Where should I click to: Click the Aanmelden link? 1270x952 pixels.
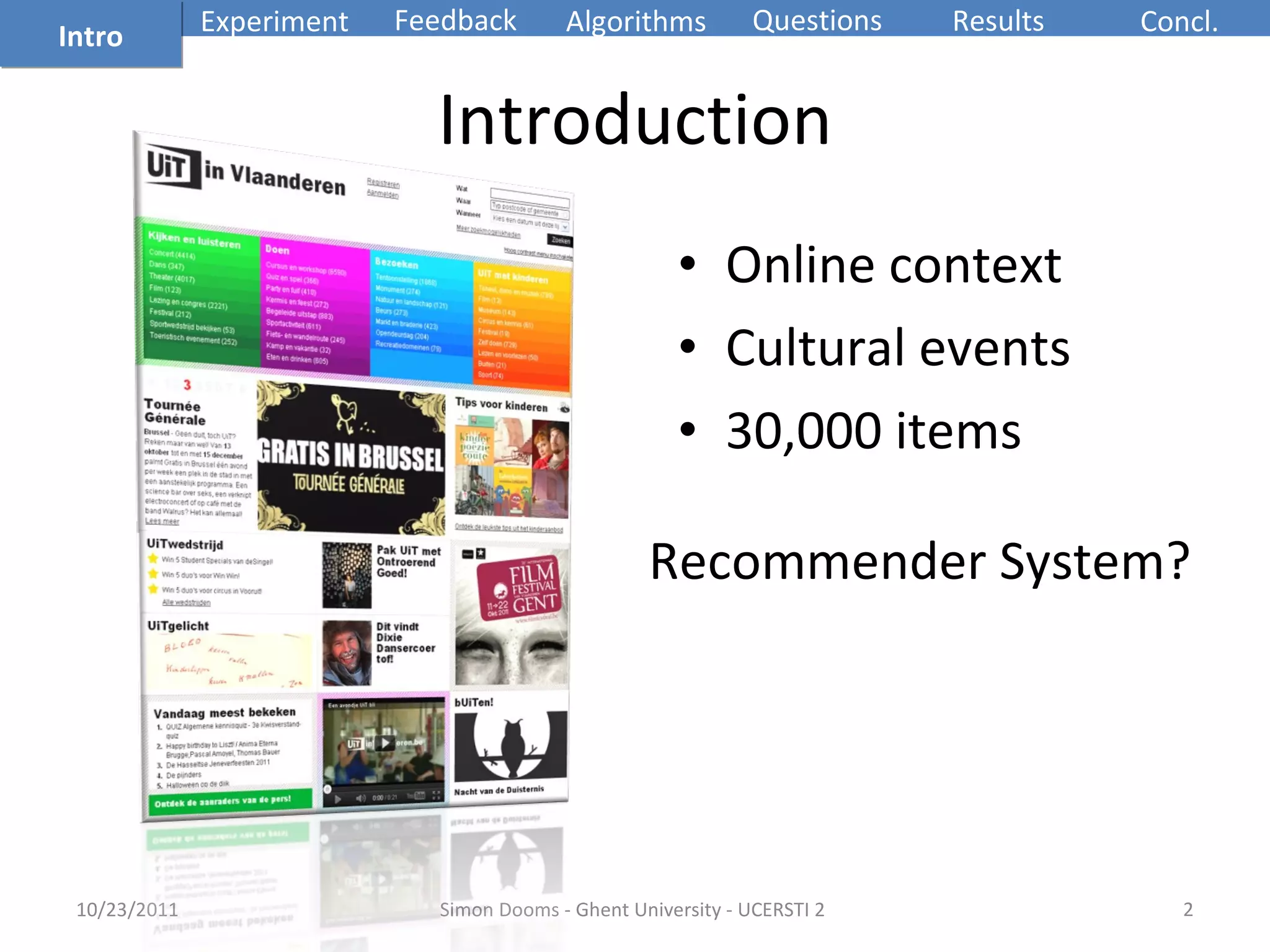click(x=382, y=194)
